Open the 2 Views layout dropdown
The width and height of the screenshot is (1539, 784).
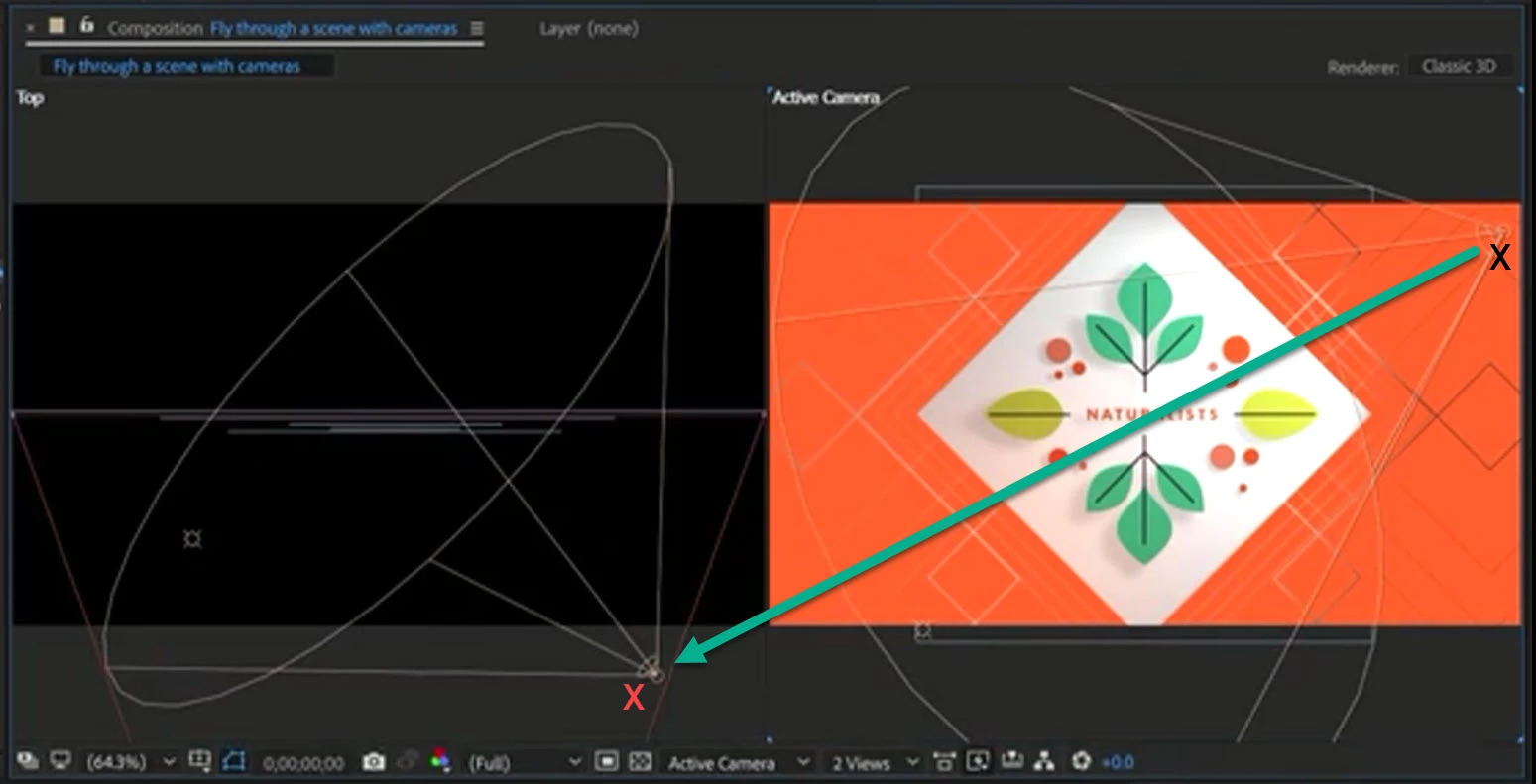(x=875, y=762)
